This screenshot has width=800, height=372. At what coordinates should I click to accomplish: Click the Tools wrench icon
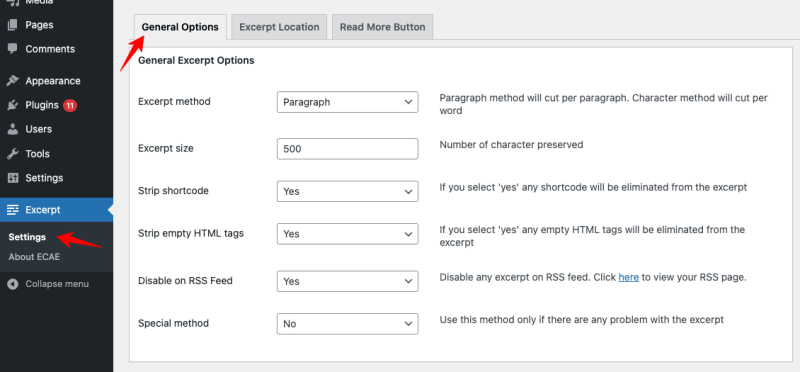click(13, 154)
